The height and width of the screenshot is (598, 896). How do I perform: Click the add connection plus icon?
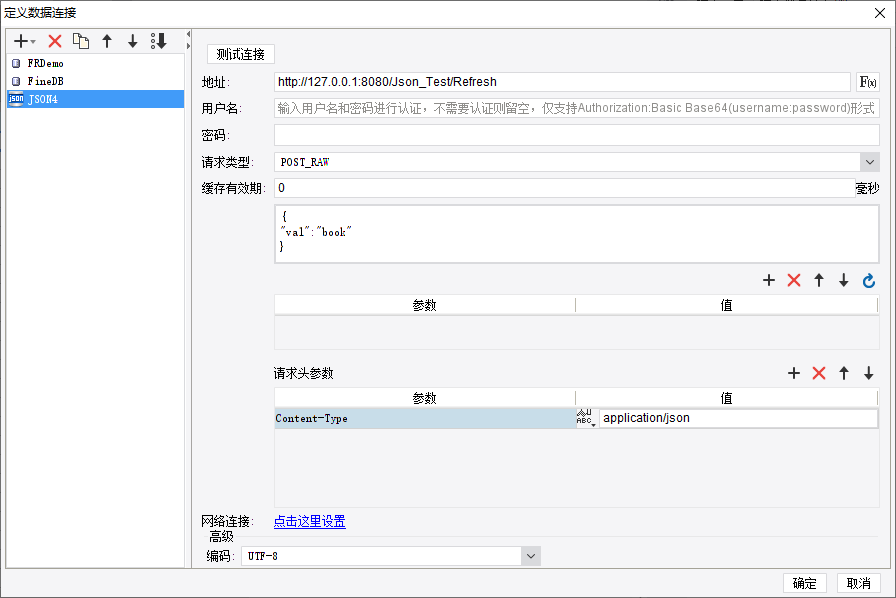pyautogui.click(x=21, y=41)
